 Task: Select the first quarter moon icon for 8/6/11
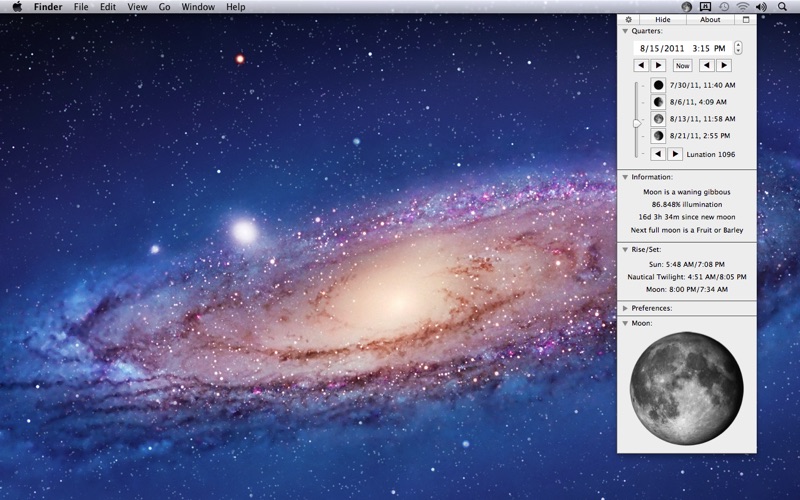[x=658, y=102]
